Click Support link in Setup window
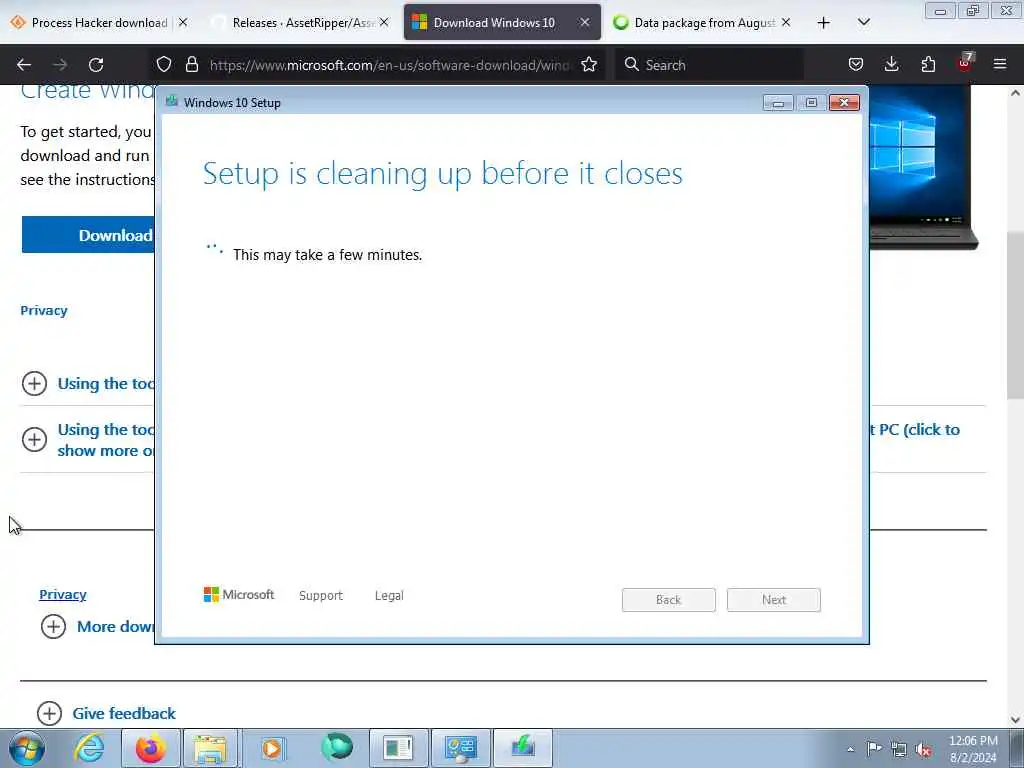 pyautogui.click(x=321, y=596)
